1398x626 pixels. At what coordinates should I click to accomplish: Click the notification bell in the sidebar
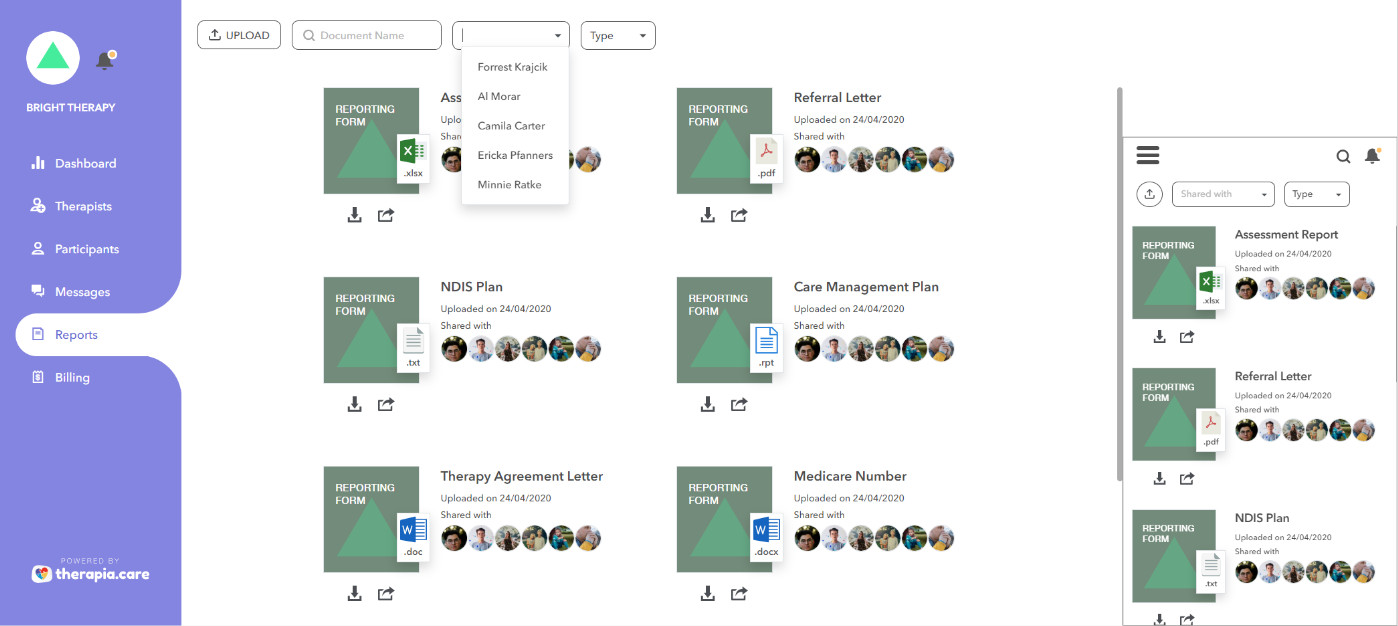tap(104, 61)
